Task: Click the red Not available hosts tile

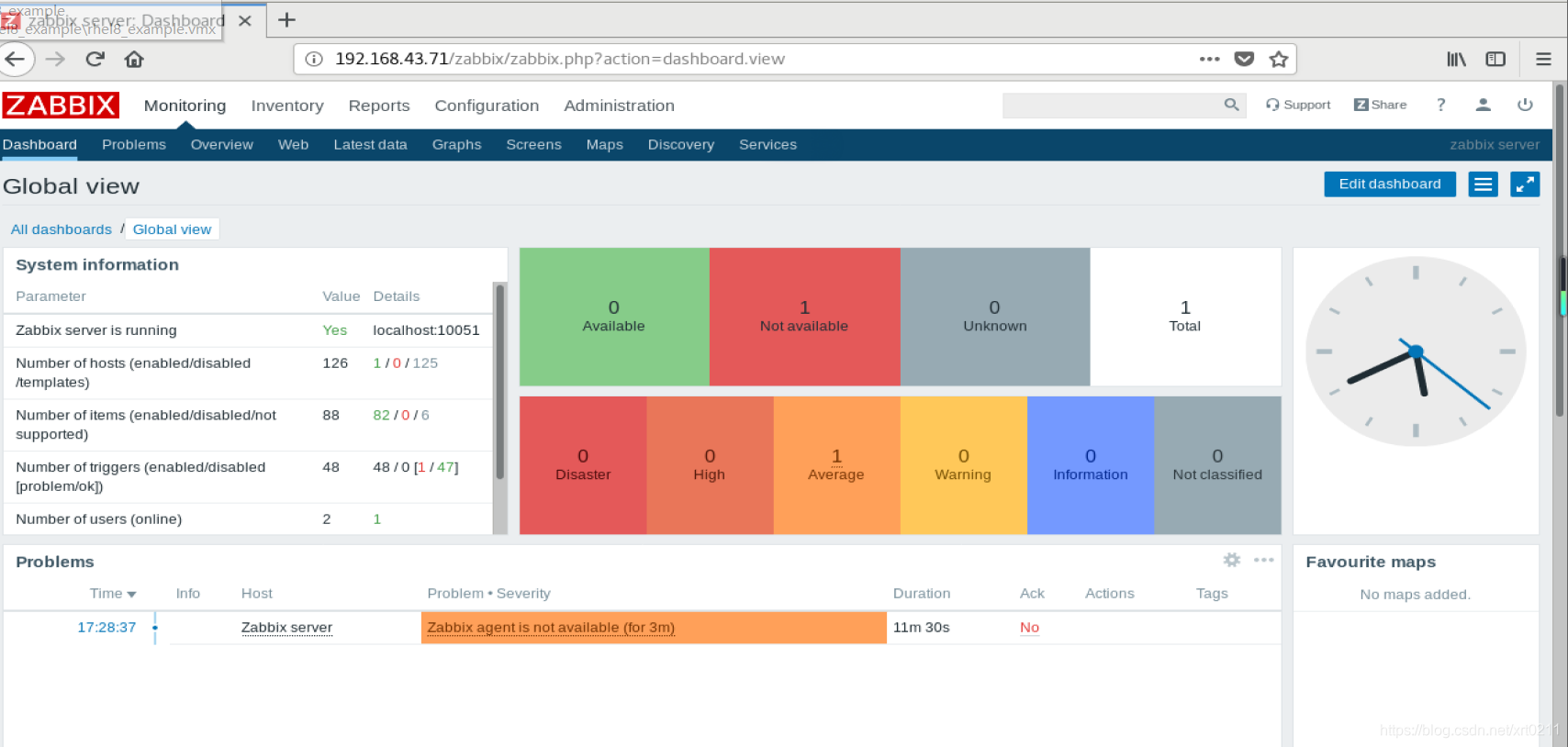Action: [x=804, y=317]
